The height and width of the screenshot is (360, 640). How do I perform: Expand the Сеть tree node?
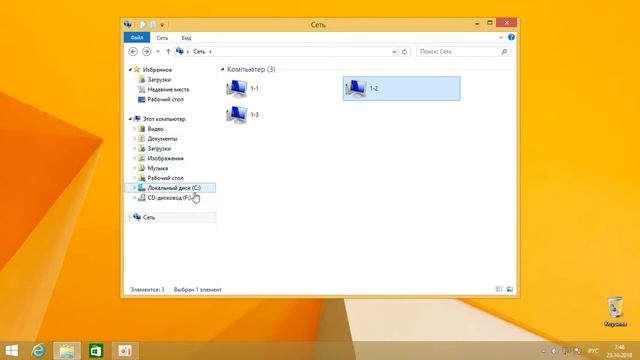click(130, 218)
